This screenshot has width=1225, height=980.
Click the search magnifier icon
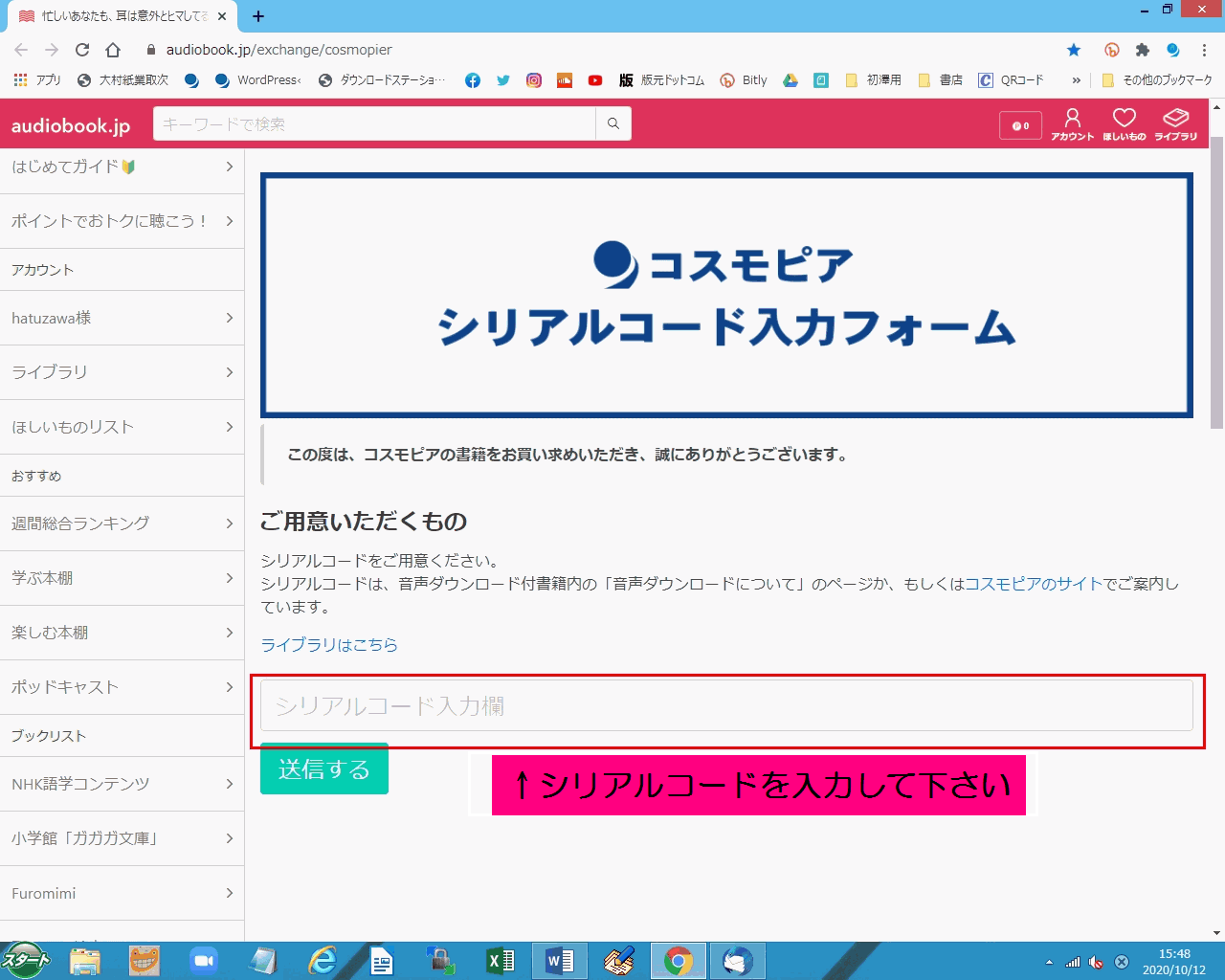[x=613, y=123]
